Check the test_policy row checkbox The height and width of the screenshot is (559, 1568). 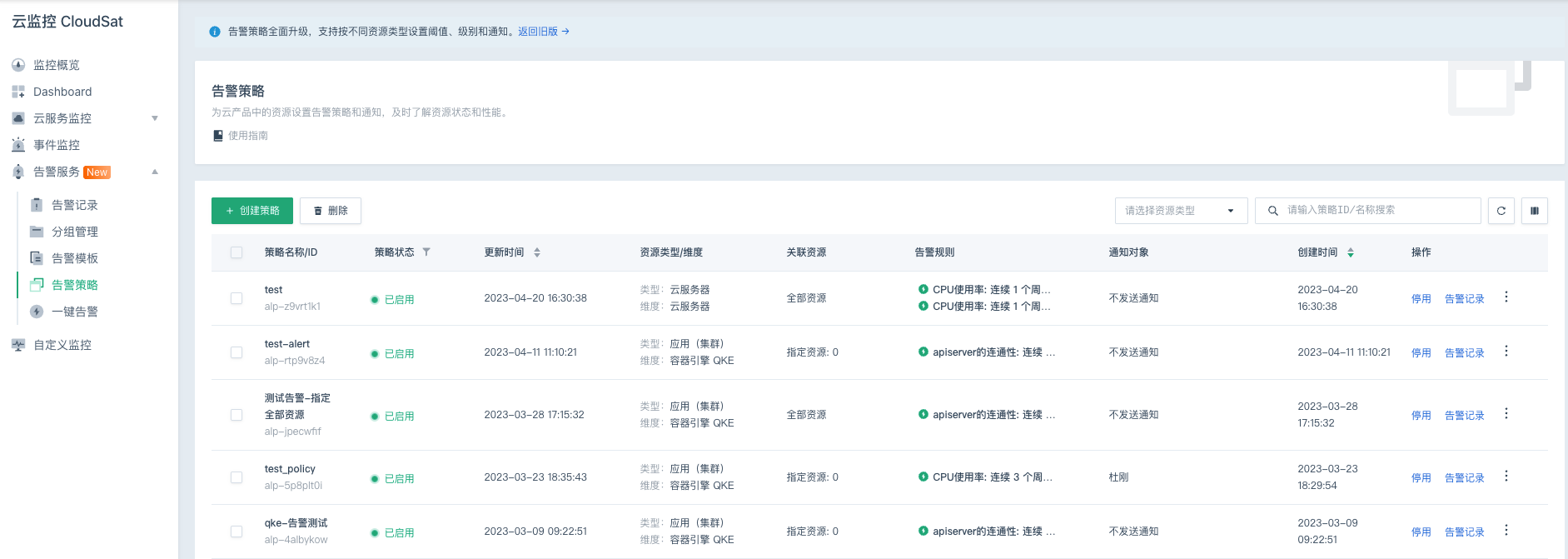coord(236,477)
